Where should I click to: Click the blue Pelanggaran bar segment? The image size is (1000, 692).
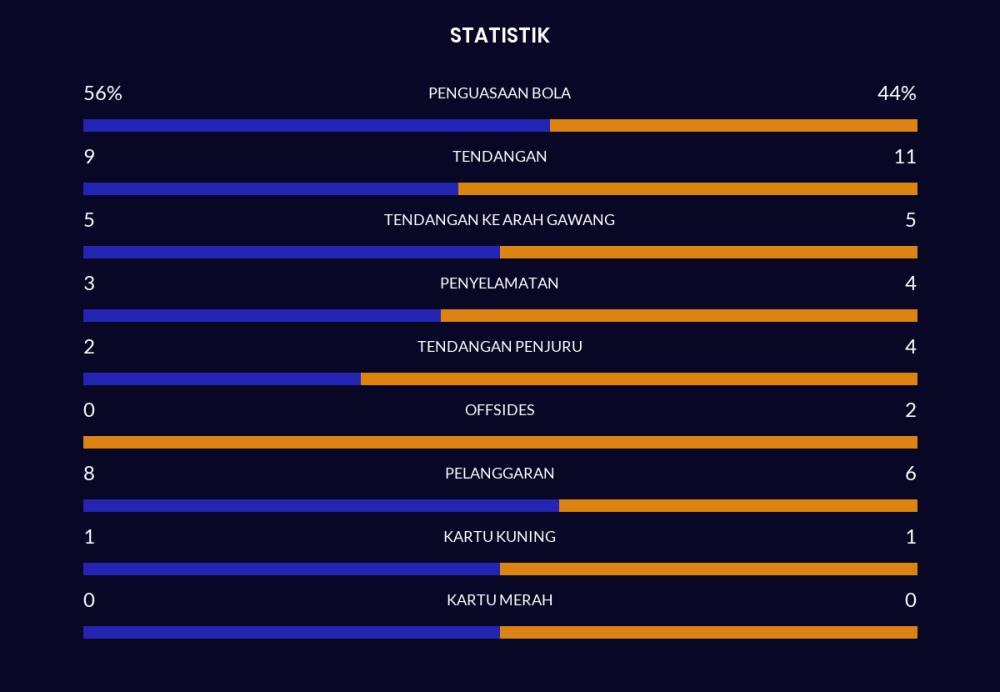321,505
